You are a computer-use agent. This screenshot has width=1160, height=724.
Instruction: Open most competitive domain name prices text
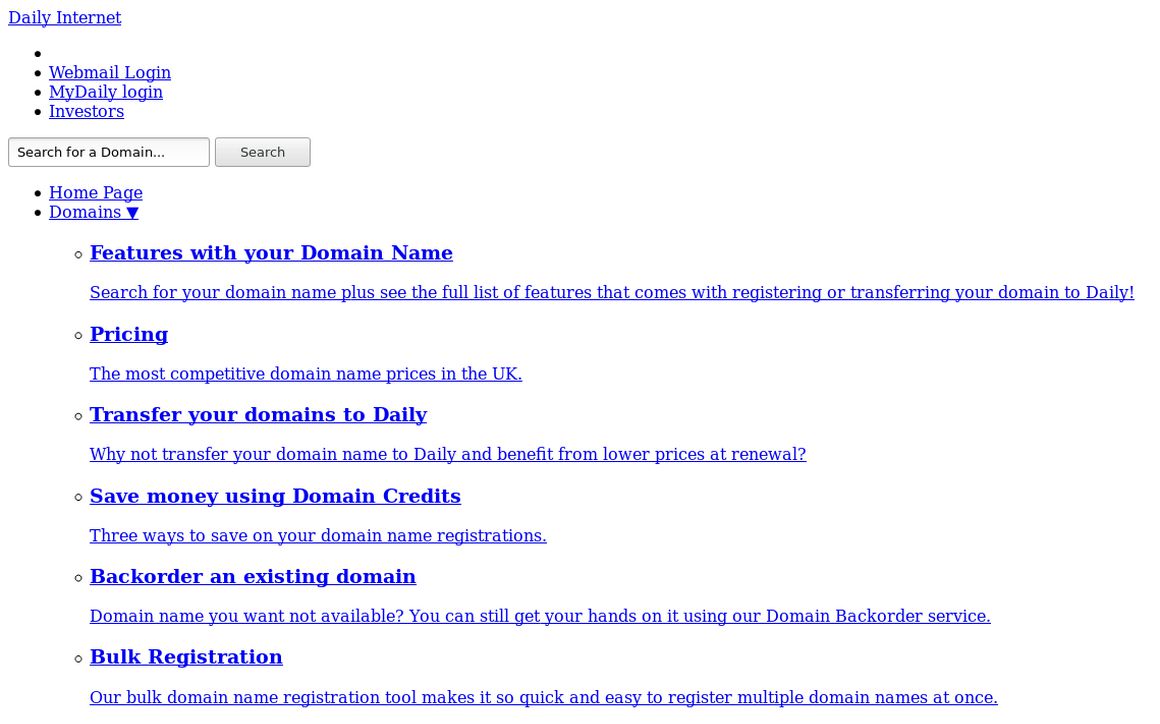coord(306,373)
